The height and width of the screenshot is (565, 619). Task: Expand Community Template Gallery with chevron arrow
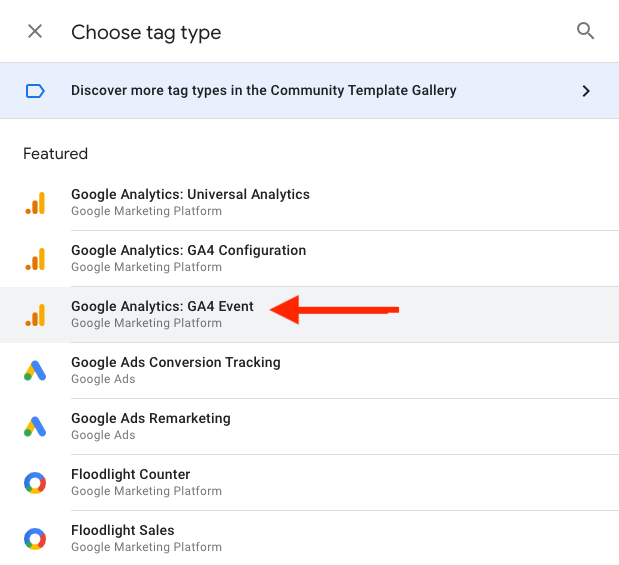(586, 91)
